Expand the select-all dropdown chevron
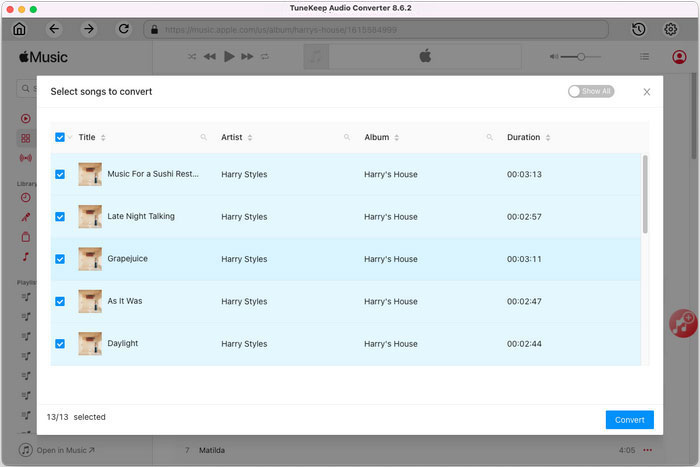Screen dimensions: 700x467 coord(70,138)
